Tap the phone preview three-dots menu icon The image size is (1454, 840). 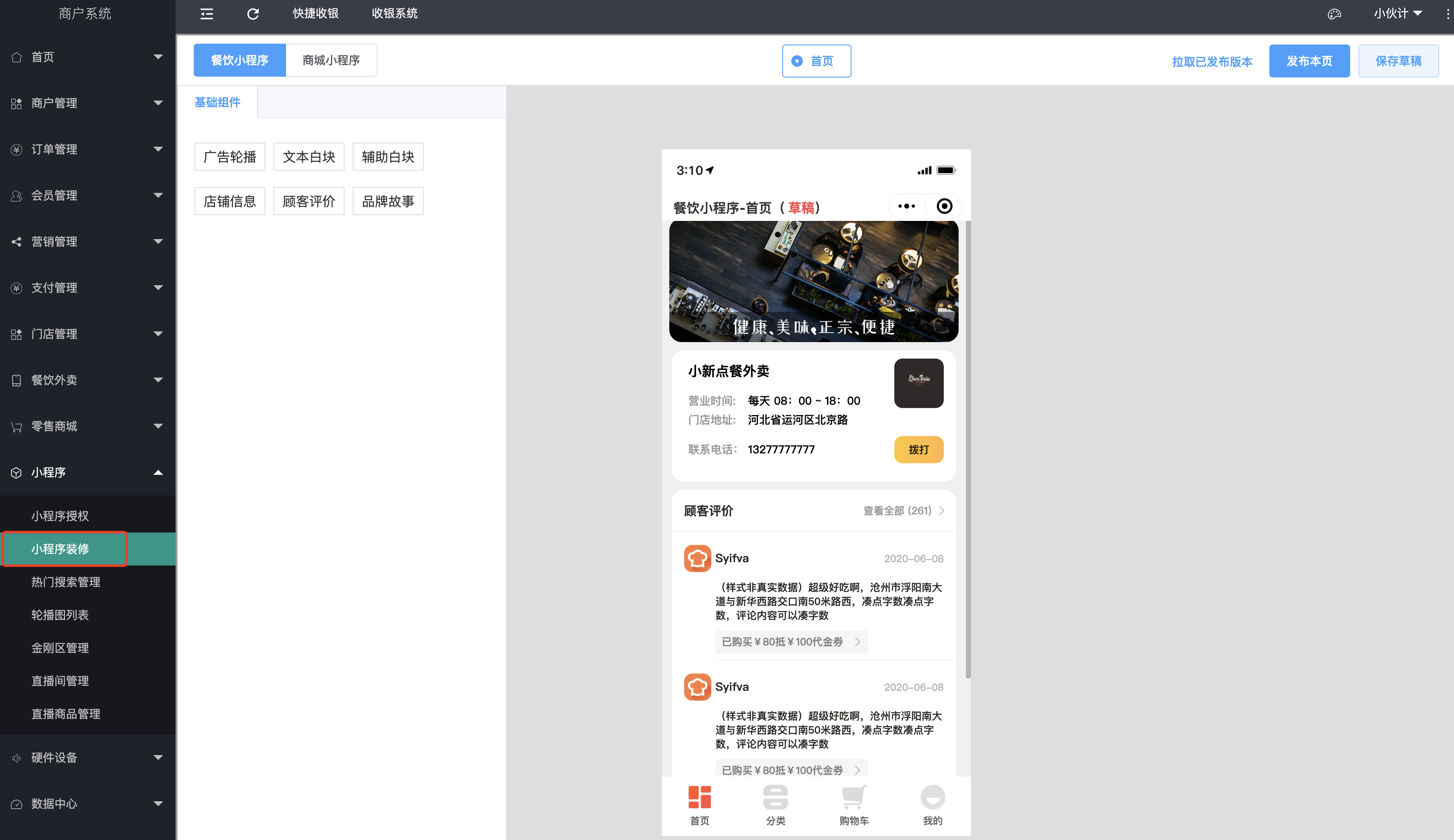click(x=906, y=206)
